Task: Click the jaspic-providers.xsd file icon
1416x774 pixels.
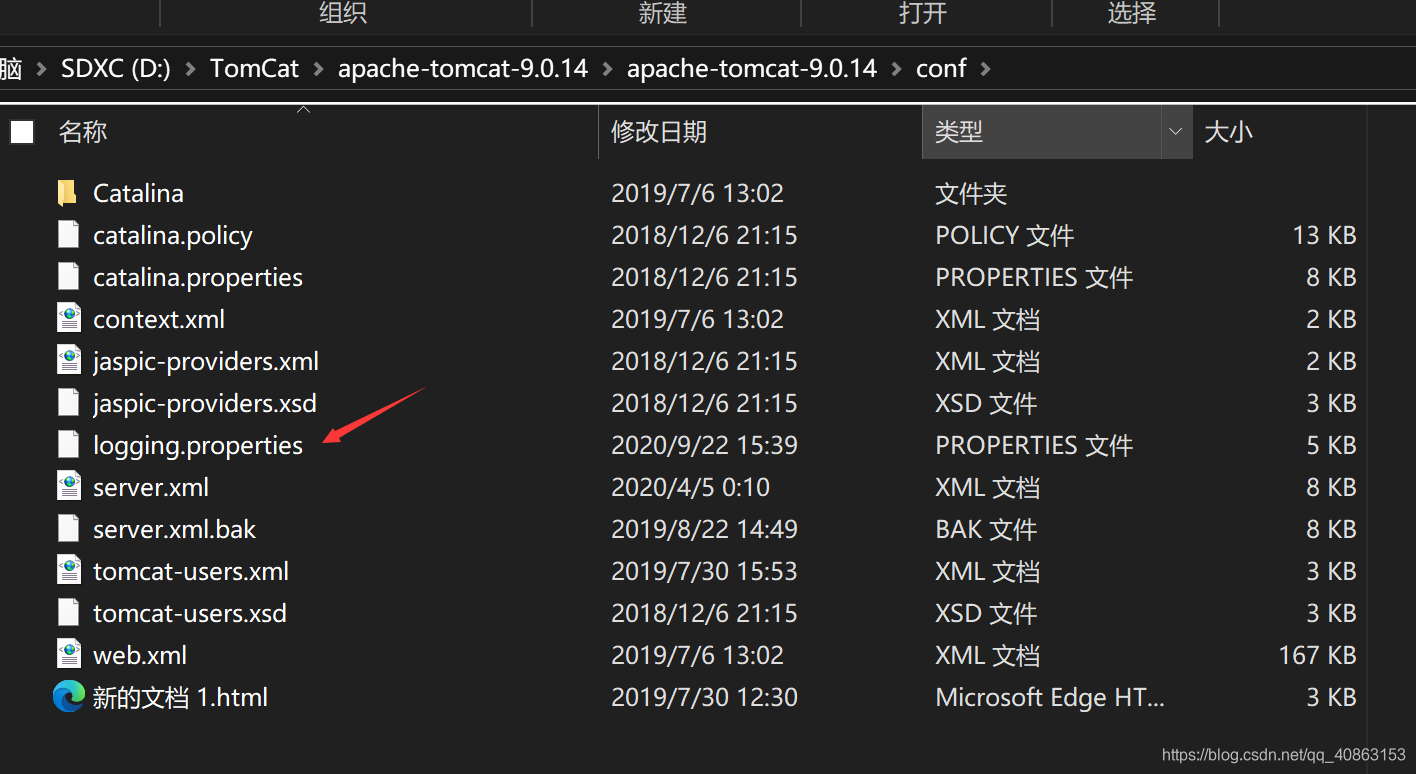Action: coord(68,403)
